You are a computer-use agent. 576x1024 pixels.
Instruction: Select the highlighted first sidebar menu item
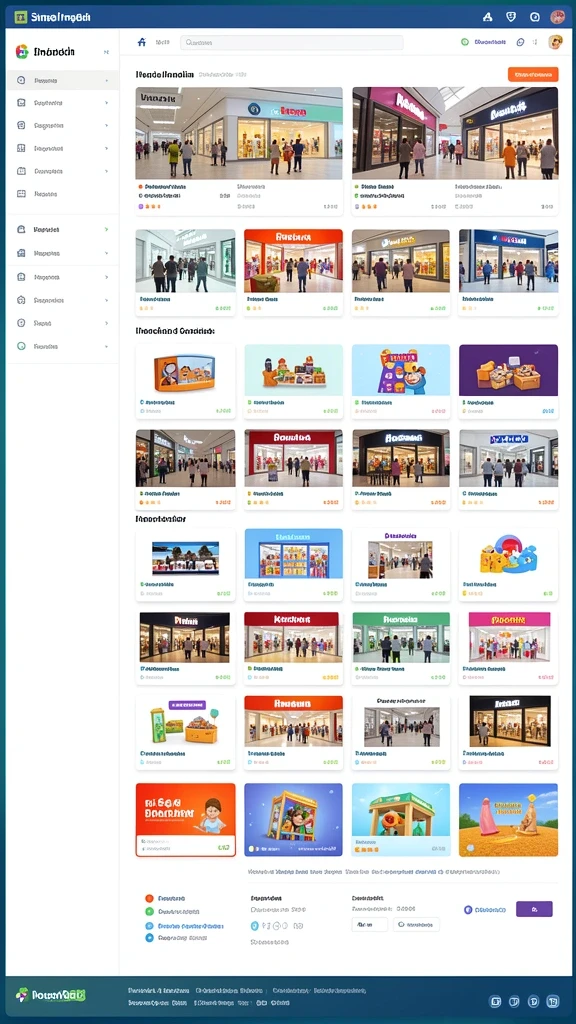point(63,80)
